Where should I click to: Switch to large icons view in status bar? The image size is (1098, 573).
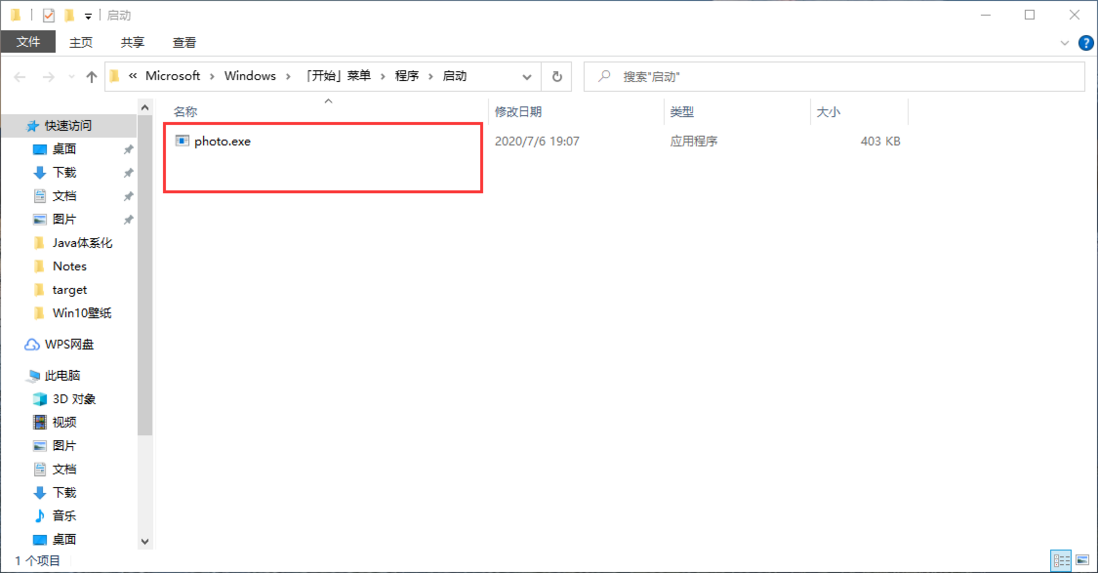tap(1083, 560)
